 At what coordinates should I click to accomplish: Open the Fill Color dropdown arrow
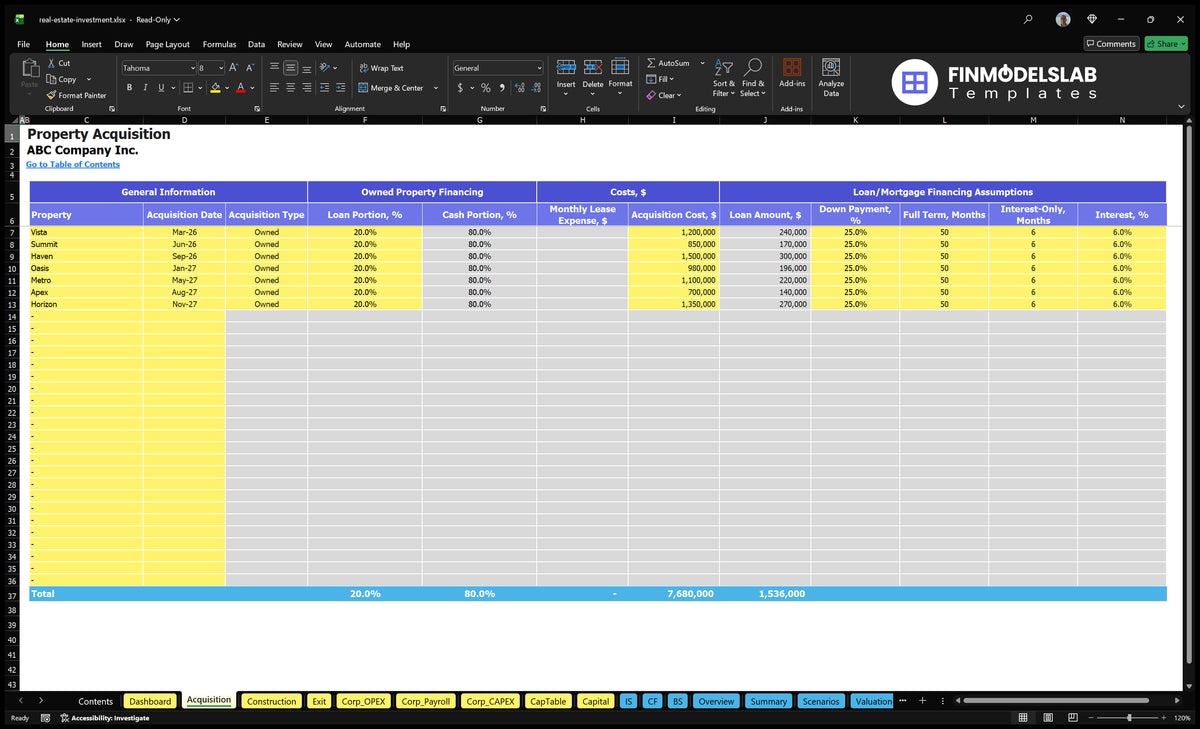tap(226, 88)
